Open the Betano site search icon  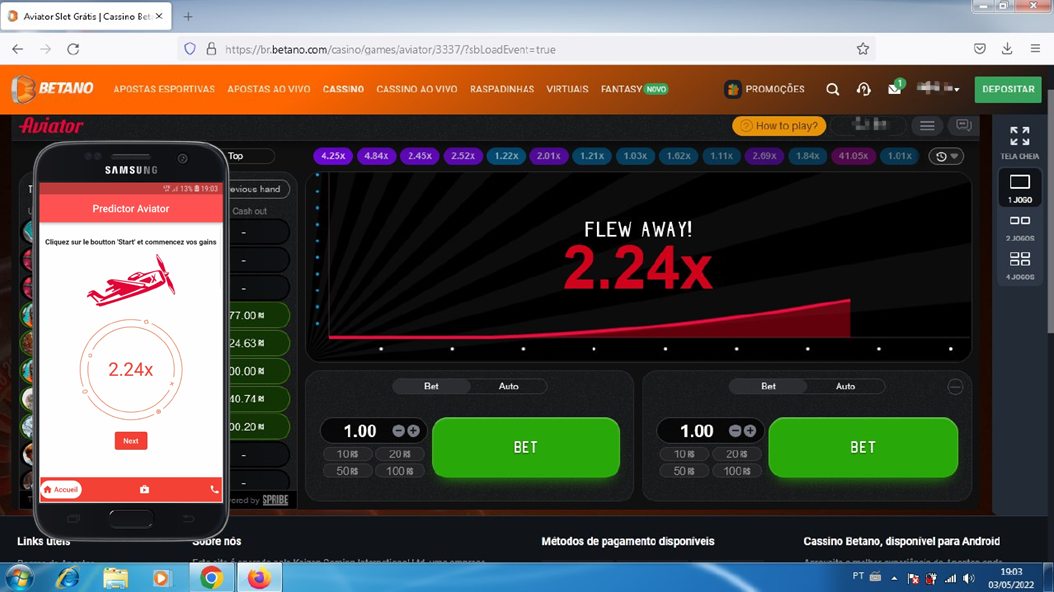832,89
